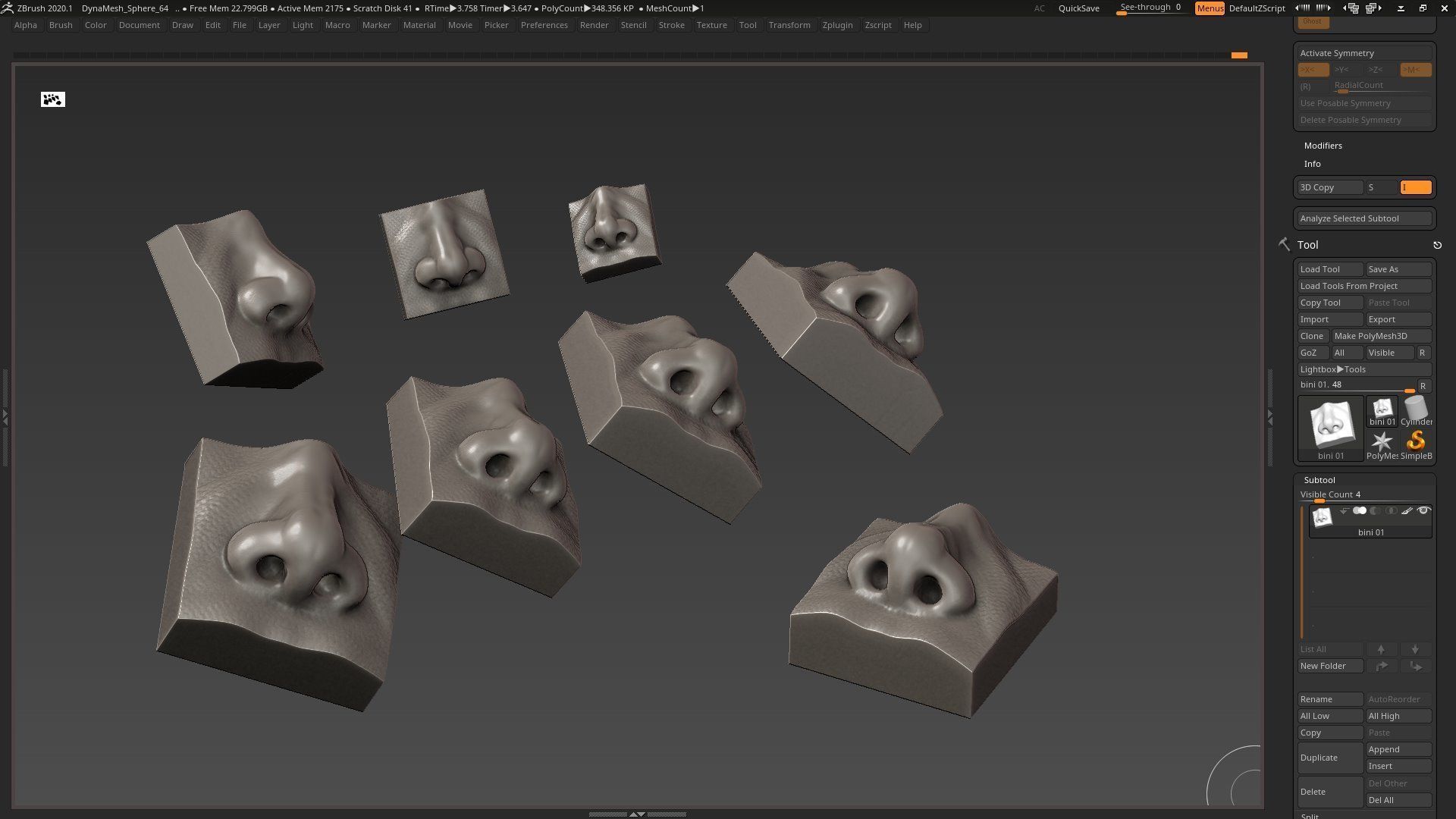Toggle polypaint brush icon on bini 01 subtool
Viewport: 1456px width, 819px height.
1407,511
